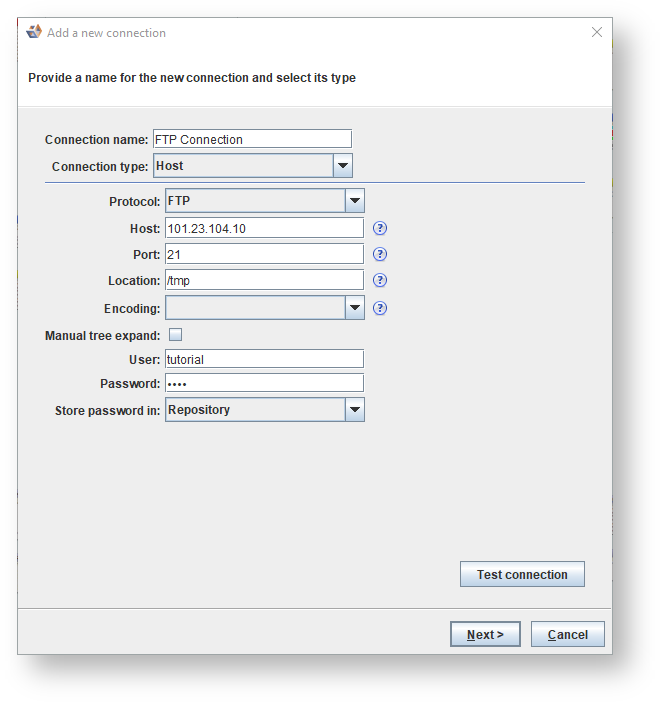Click the Host address input field
Screen dimensions: 661x703
(264, 229)
